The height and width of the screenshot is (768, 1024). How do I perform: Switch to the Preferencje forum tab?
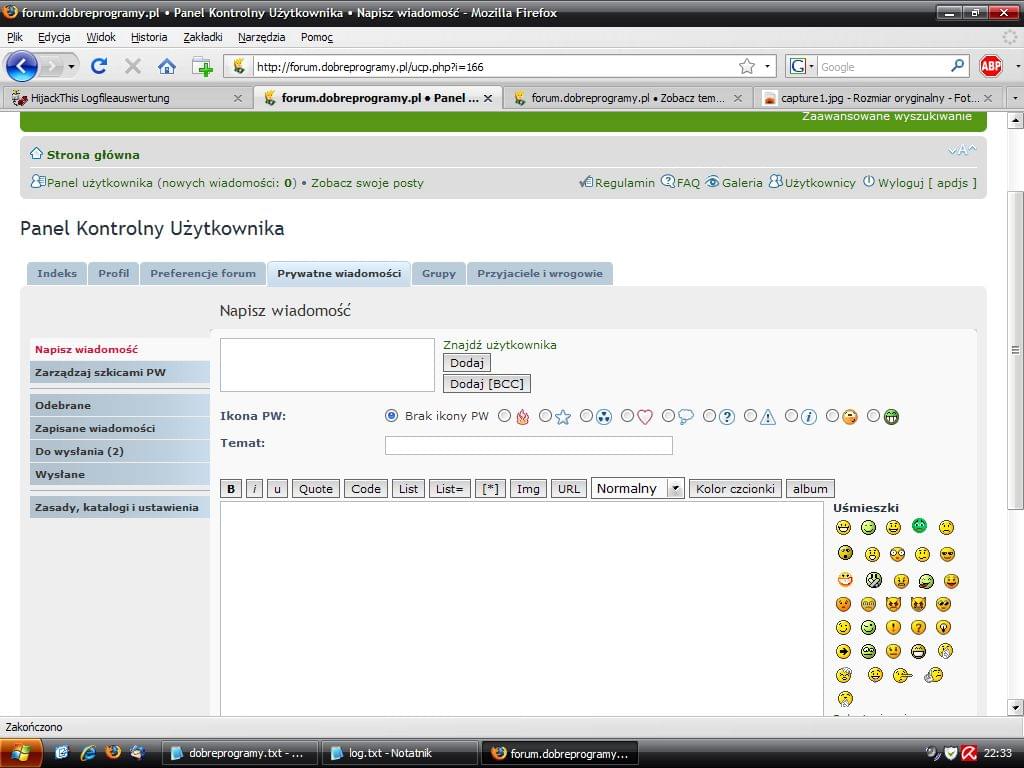tap(203, 274)
